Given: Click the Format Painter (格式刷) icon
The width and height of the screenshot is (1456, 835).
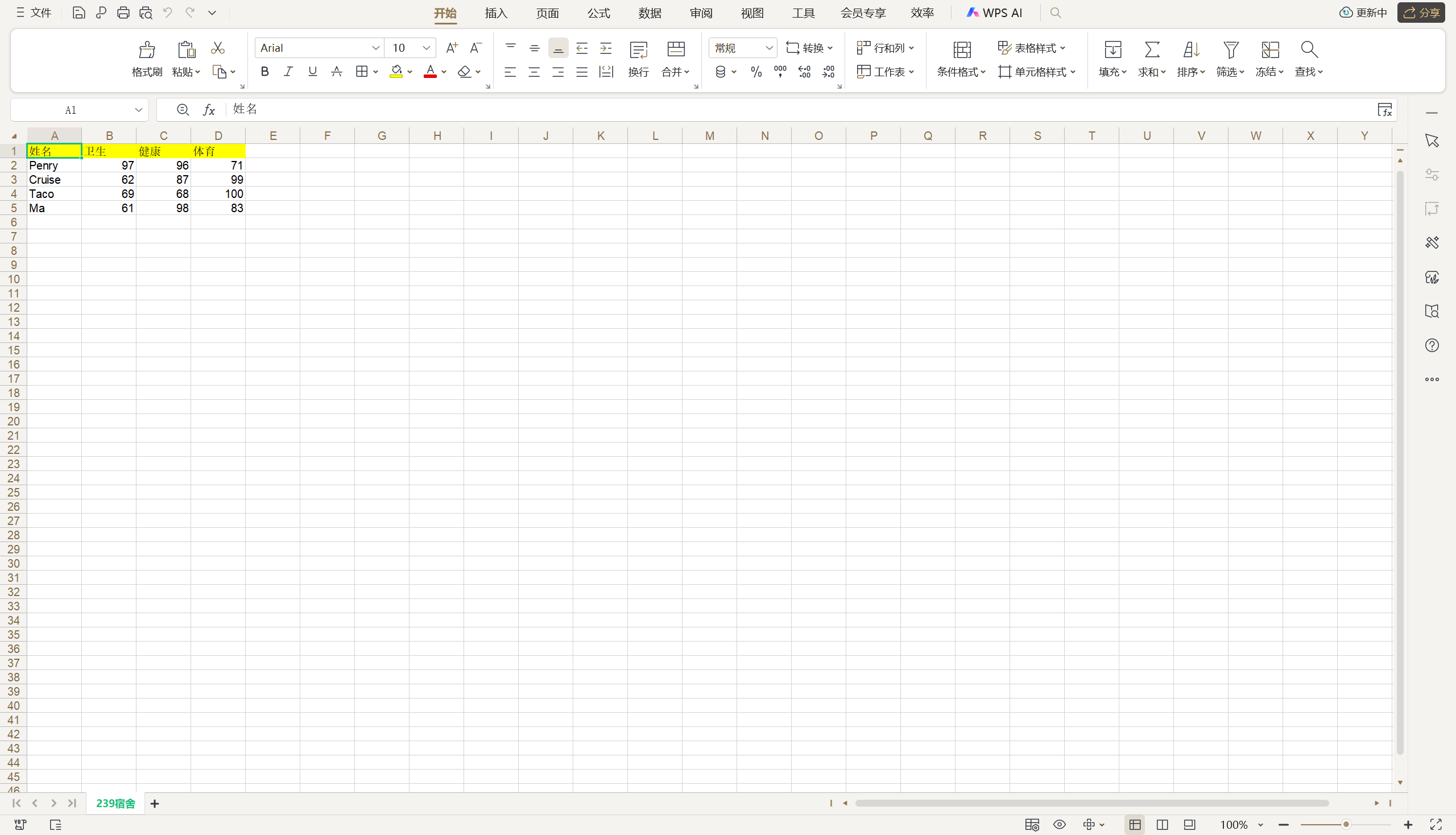Looking at the screenshot, I should pos(147,51).
